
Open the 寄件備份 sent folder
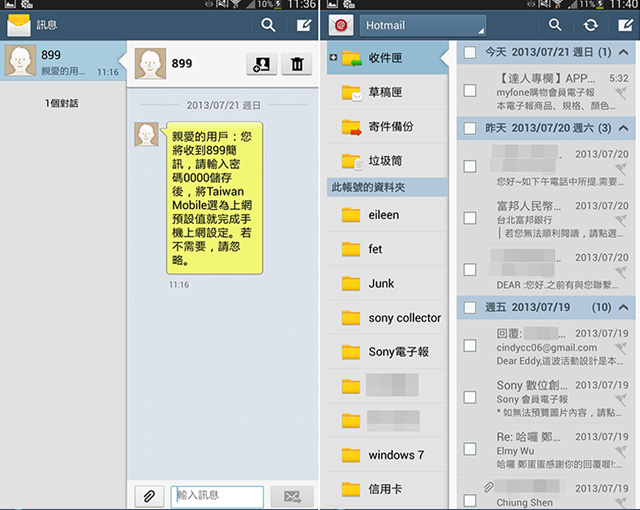point(387,126)
